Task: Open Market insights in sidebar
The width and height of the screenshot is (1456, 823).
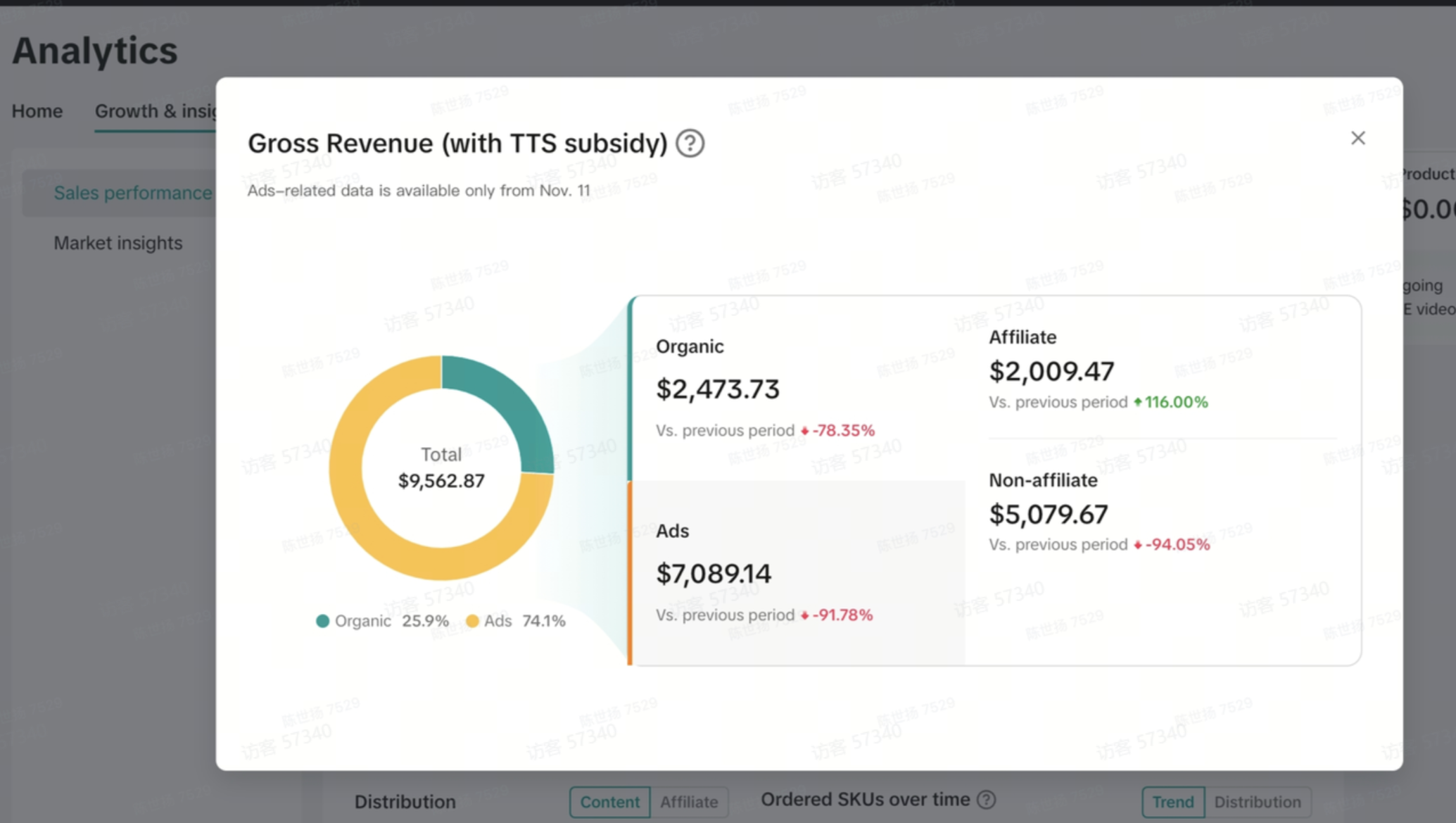Action: (118, 243)
